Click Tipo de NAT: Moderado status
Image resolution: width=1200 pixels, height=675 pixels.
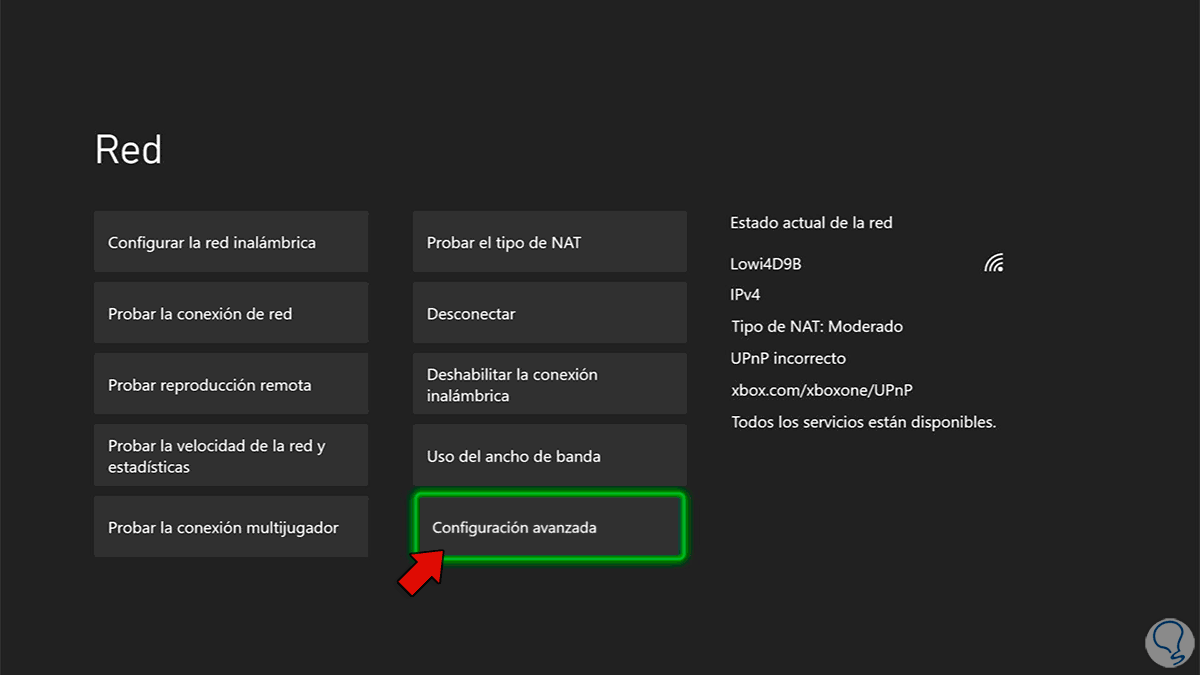(816, 326)
